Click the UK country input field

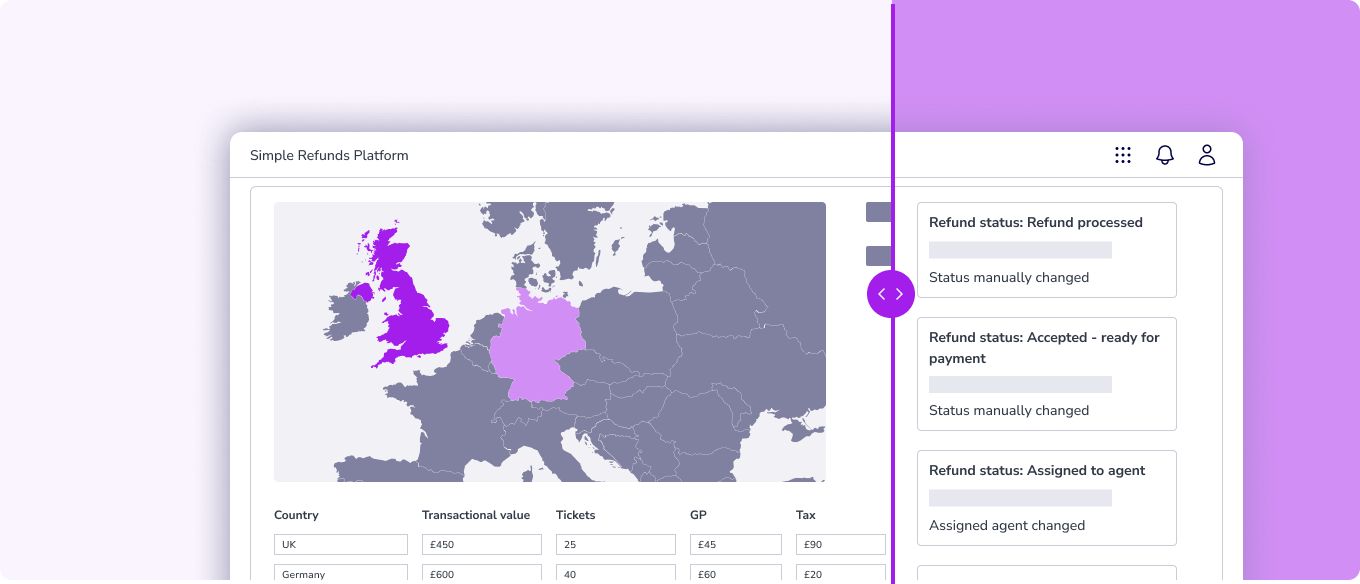click(x=340, y=545)
